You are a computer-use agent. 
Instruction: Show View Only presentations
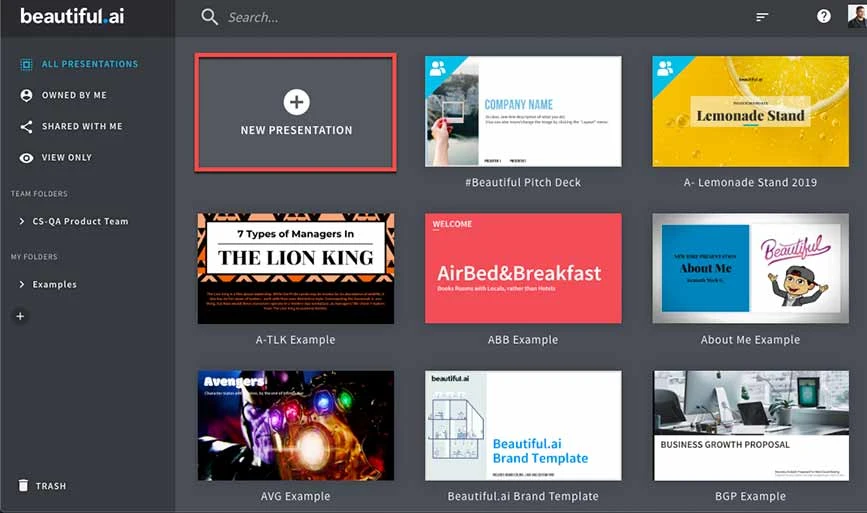tap(67, 158)
